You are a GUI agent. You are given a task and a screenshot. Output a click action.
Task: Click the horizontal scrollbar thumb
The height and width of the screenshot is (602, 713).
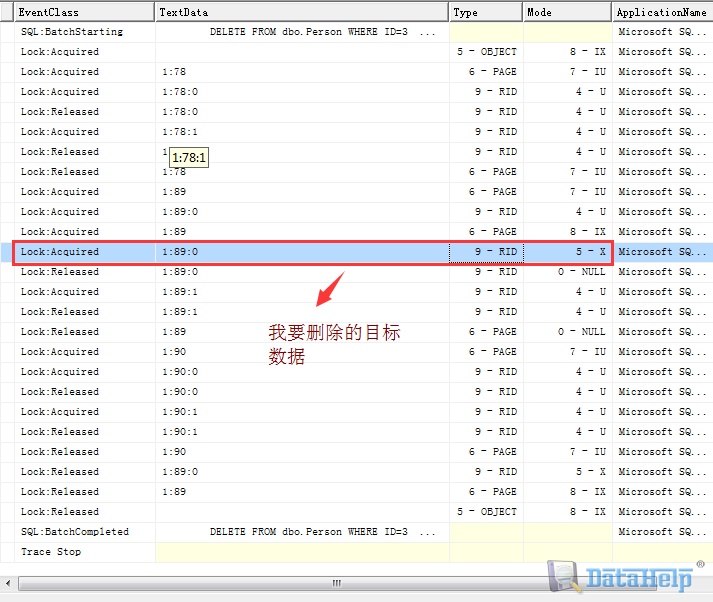click(336, 583)
